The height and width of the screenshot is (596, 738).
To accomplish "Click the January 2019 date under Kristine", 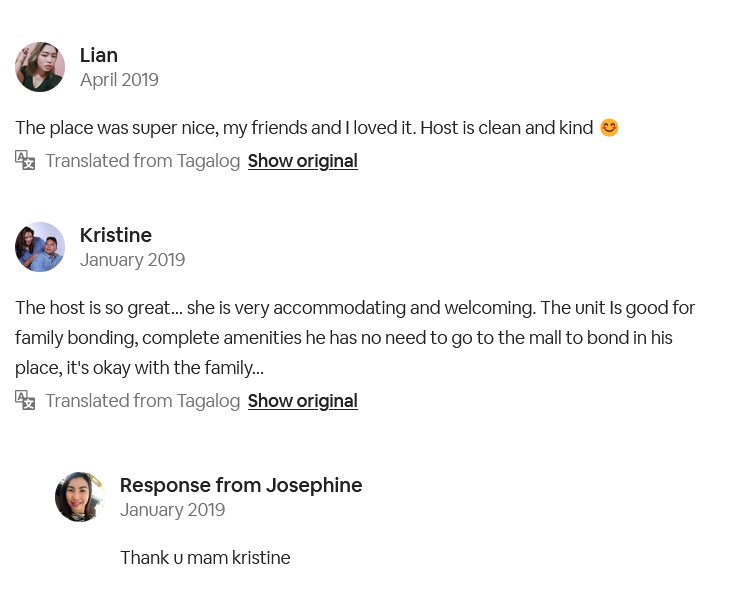I will (x=132, y=260).
